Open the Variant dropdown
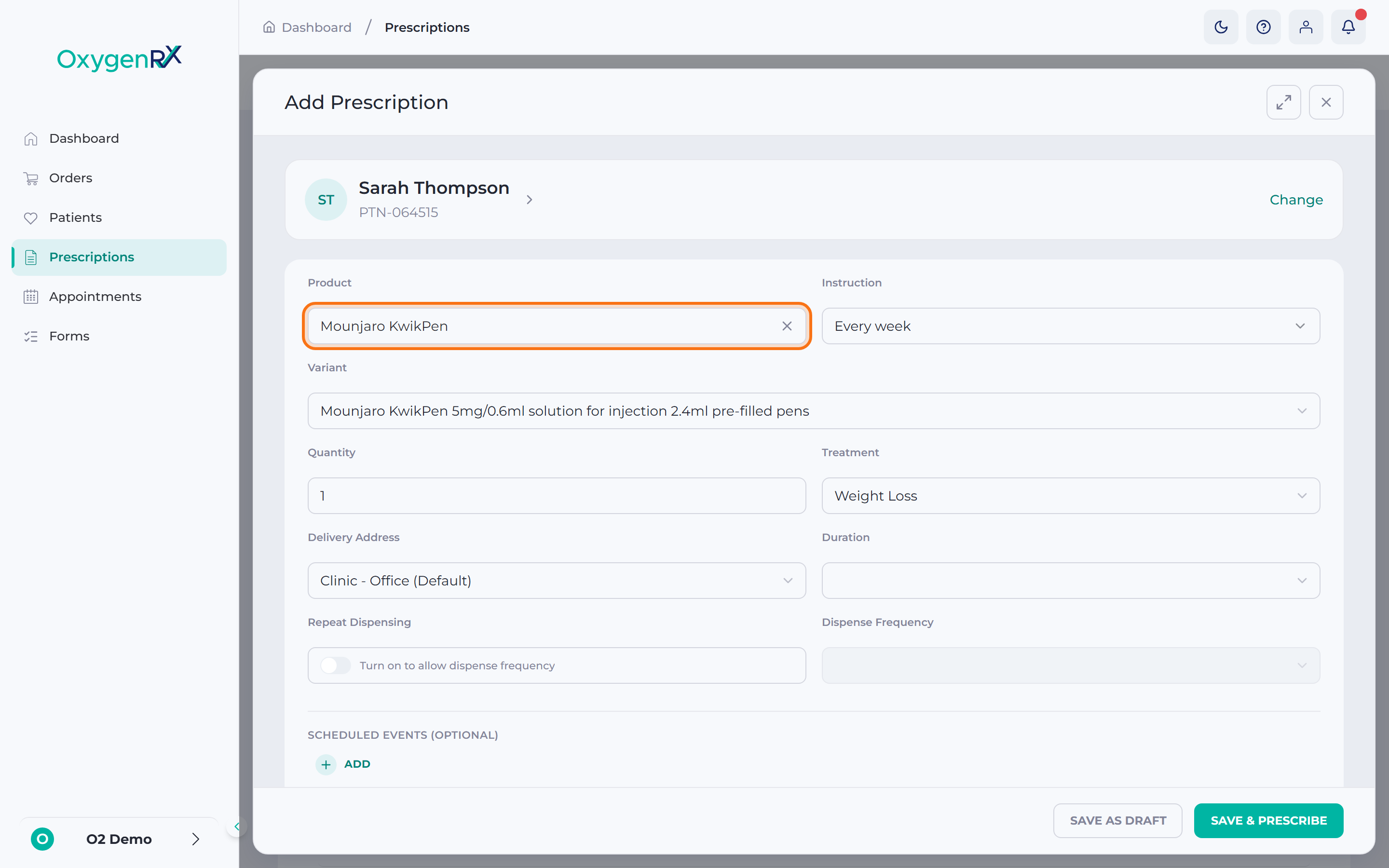 click(x=814, y=411)
